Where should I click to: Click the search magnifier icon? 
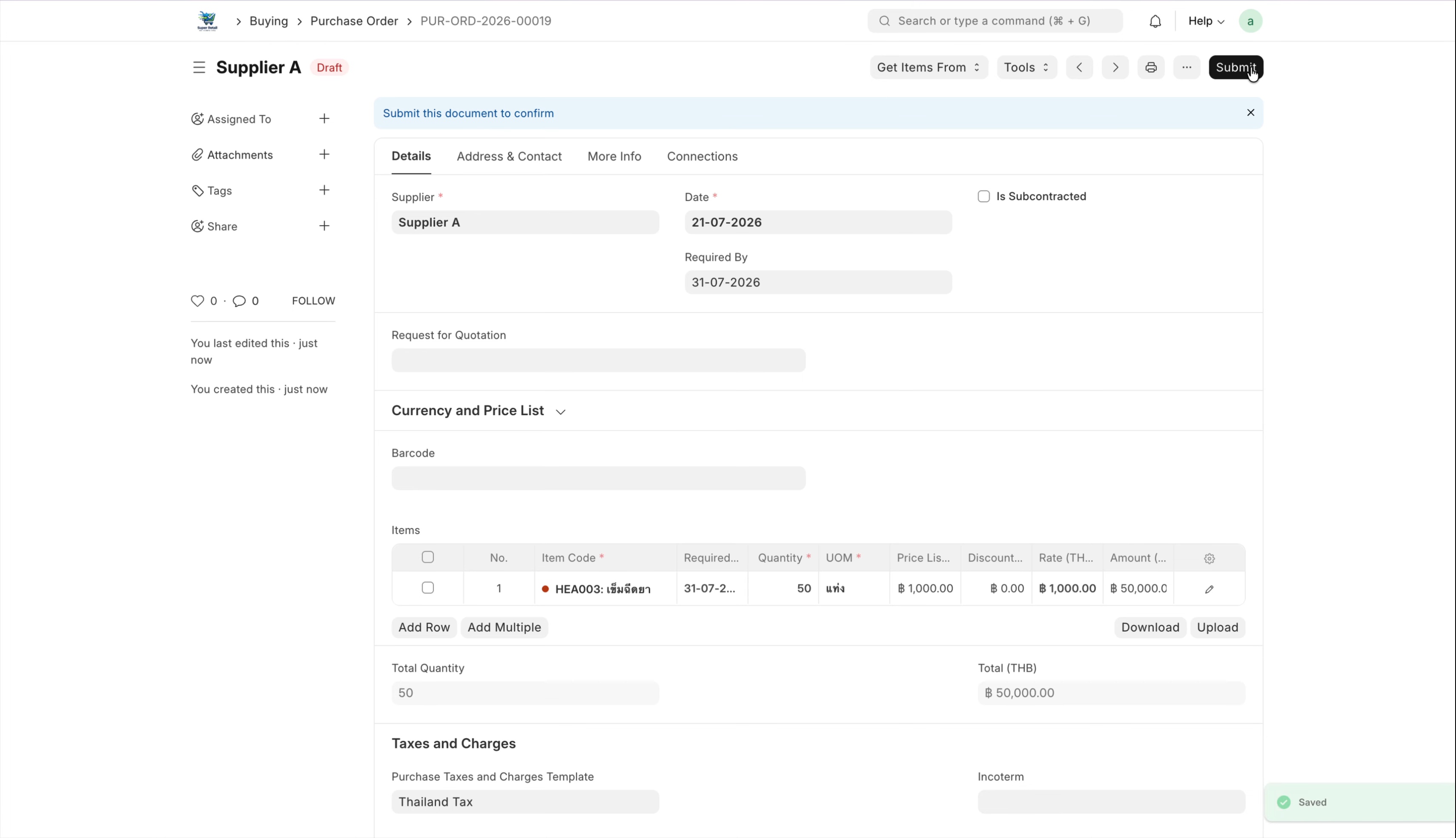point(885,21)
